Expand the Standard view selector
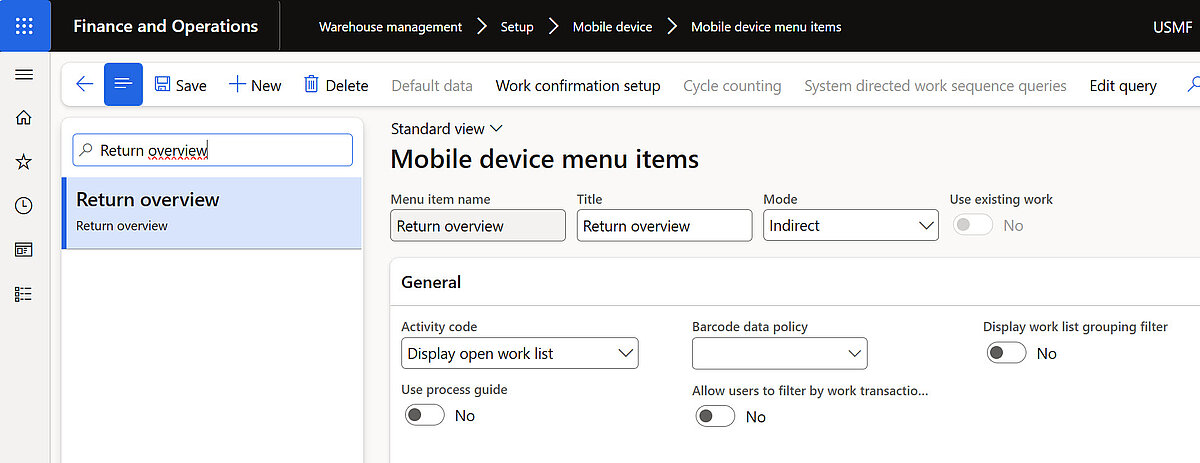This screenshot has height=463, width=1200. (x=446, y=128)
